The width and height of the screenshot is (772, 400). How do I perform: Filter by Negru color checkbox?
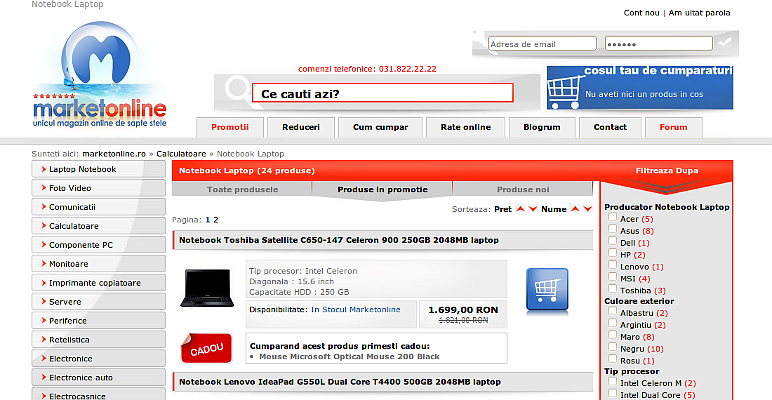point(612,347)
